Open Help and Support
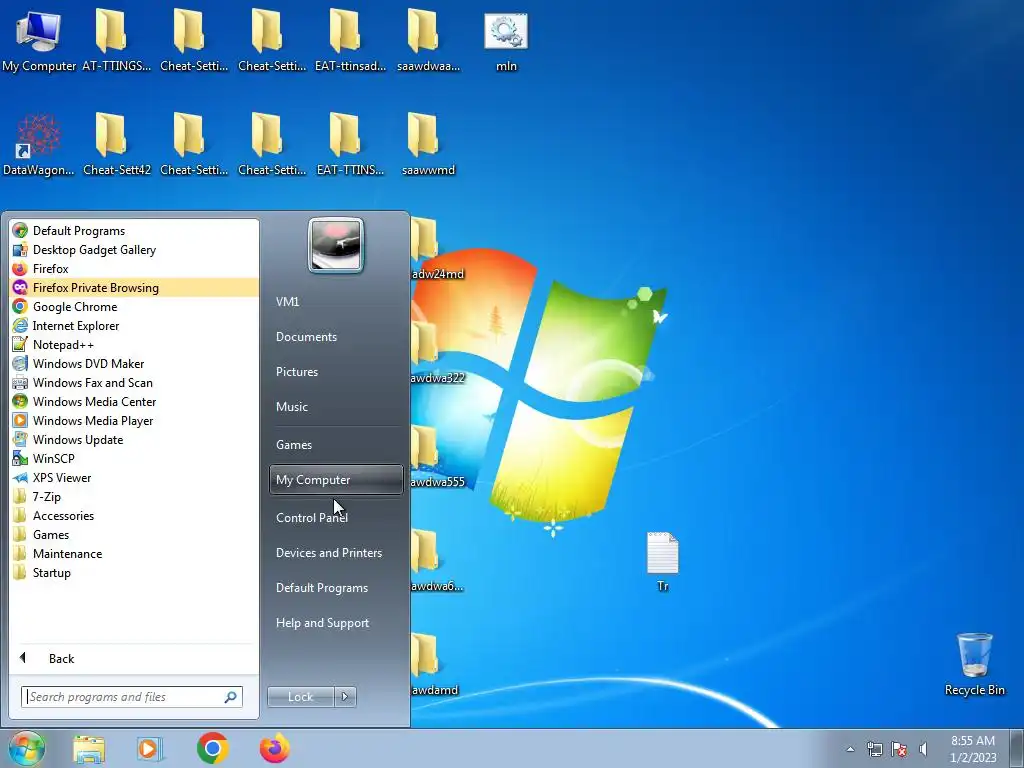This screenshot has width=1024, height=768. coord(336,623)
